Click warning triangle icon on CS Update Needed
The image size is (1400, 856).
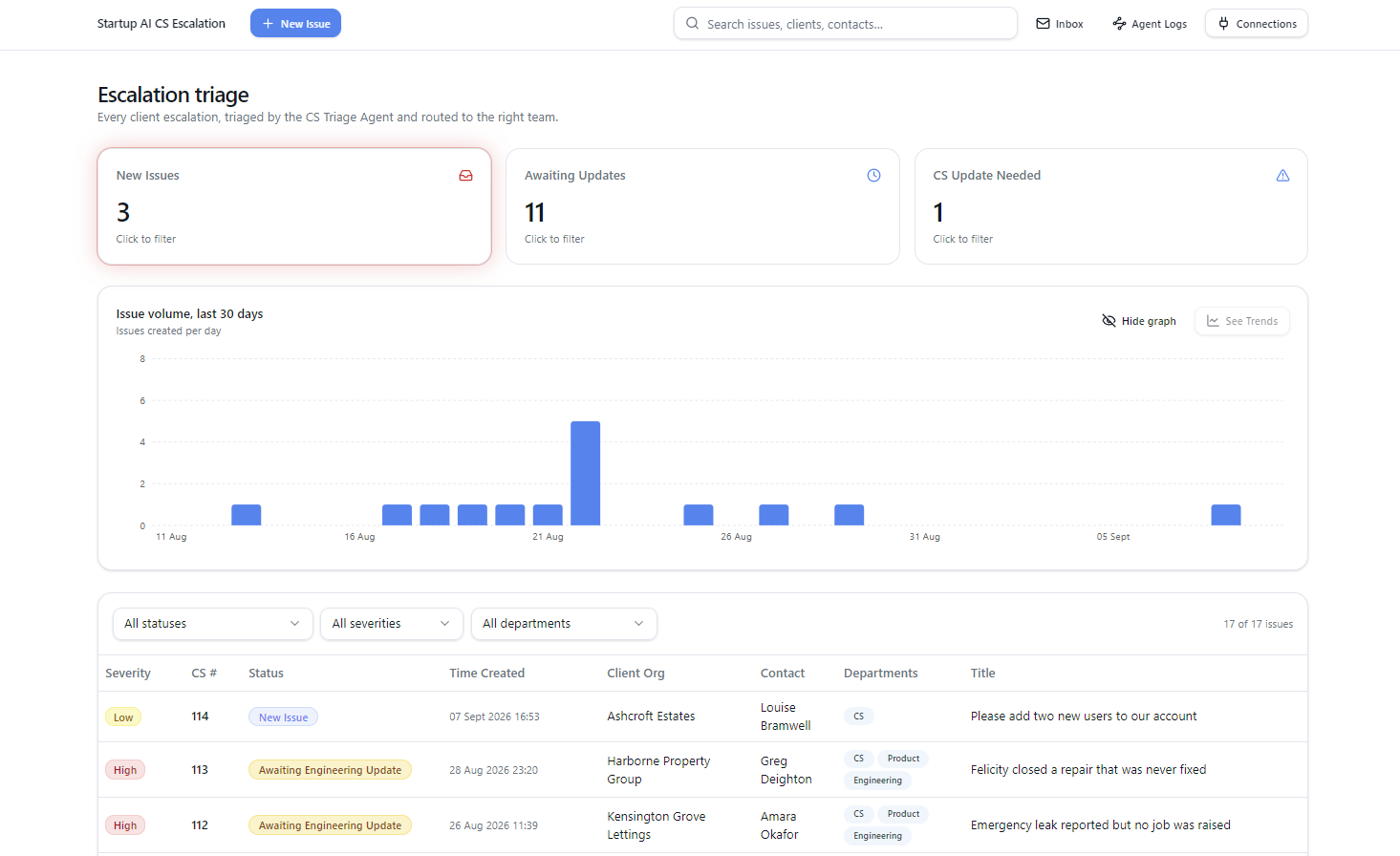(1282, 176)
